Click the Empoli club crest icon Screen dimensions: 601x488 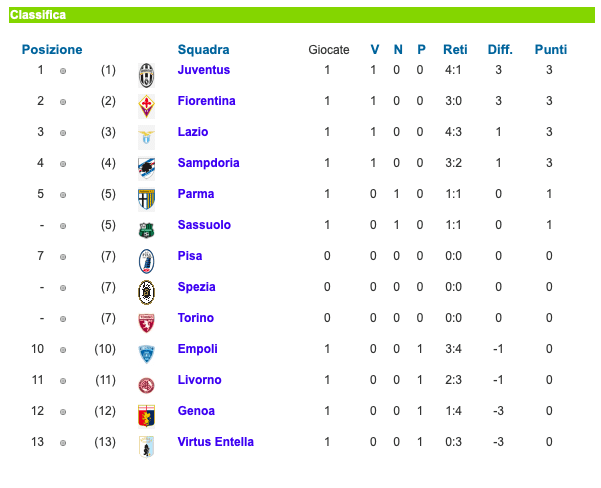(147, 351)
